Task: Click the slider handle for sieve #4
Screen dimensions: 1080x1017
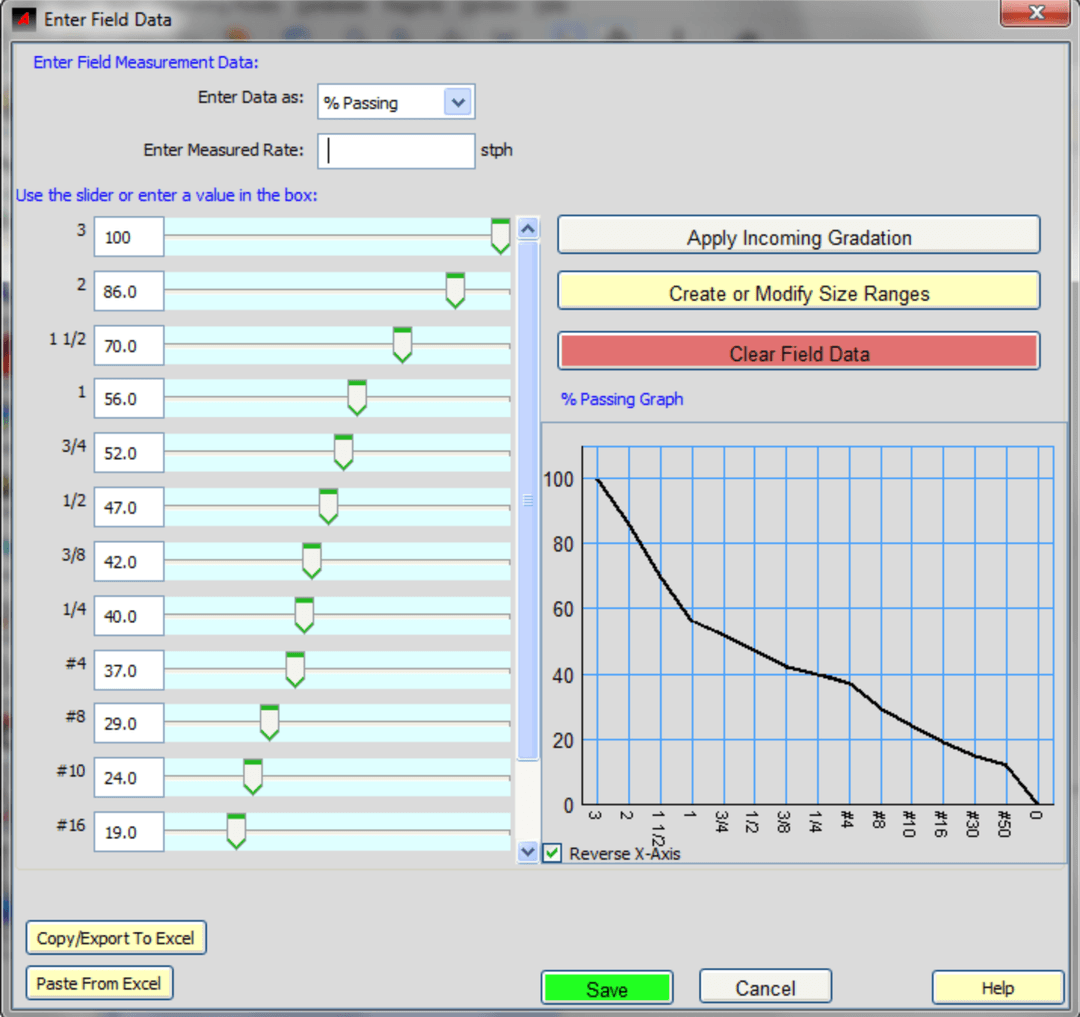Action: pyautogui.click(x=295, y=668)
